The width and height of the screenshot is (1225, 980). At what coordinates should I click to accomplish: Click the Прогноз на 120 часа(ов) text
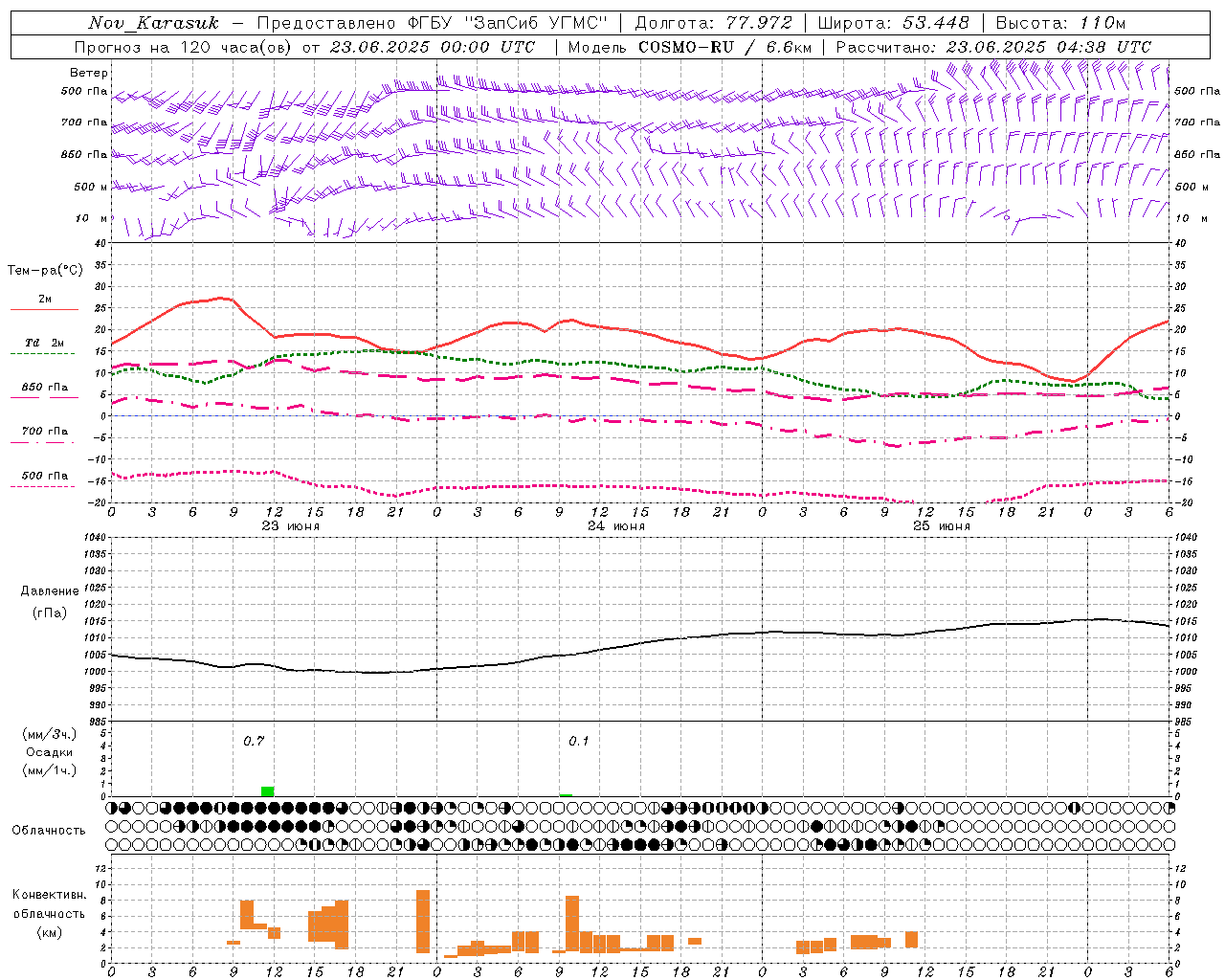(185, 47)
